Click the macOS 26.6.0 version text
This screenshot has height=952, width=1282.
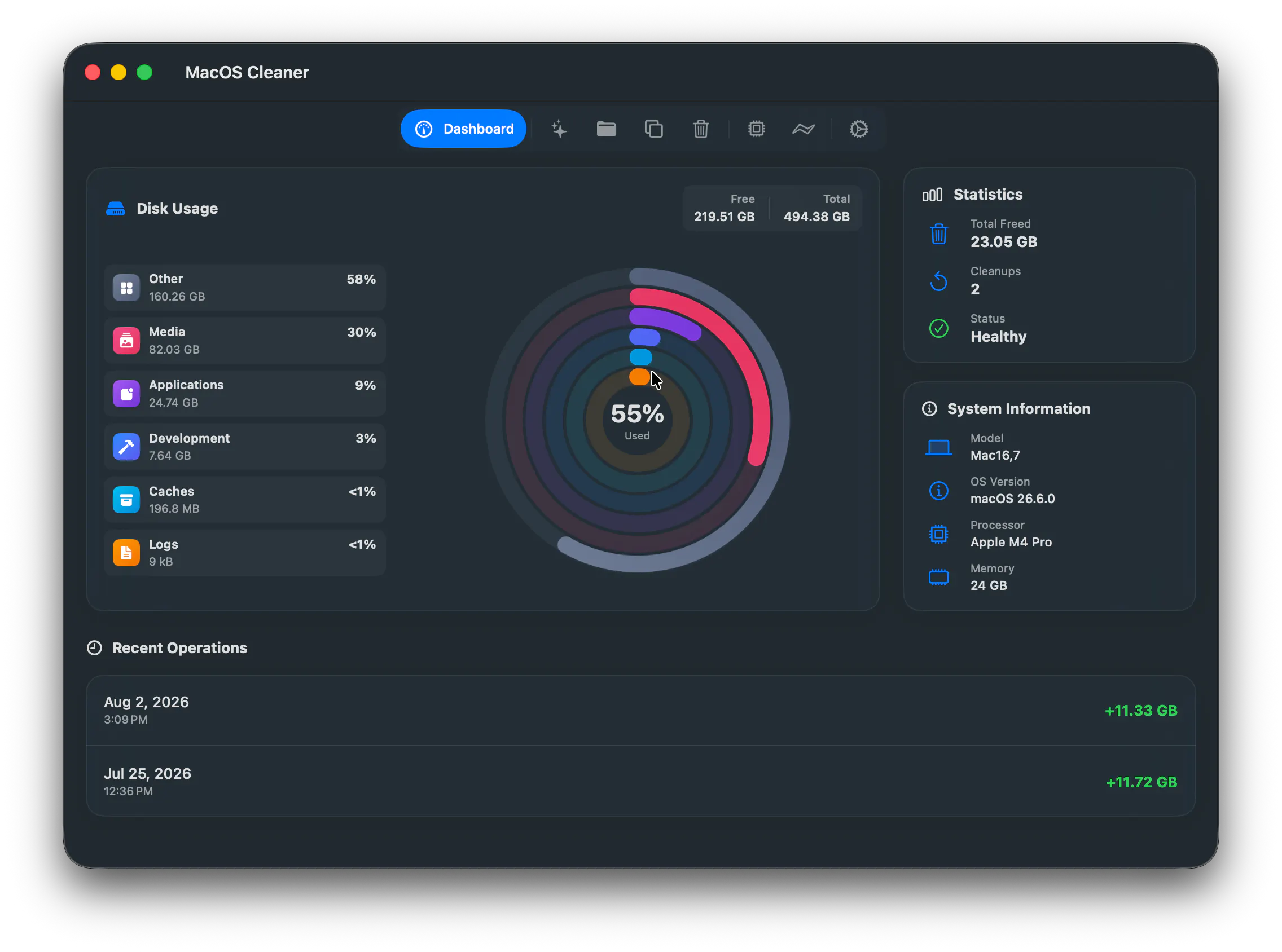1012,499
